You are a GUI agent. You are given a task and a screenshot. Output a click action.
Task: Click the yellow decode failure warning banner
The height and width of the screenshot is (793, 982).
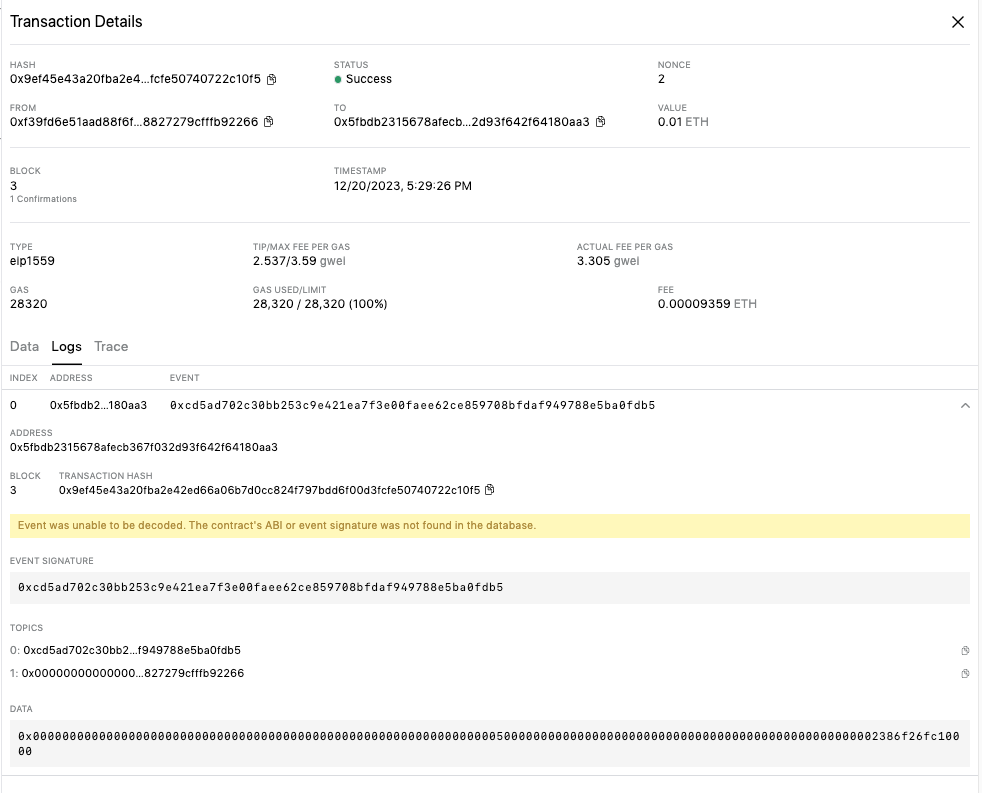pyautogui.click(x=490, y=525)
